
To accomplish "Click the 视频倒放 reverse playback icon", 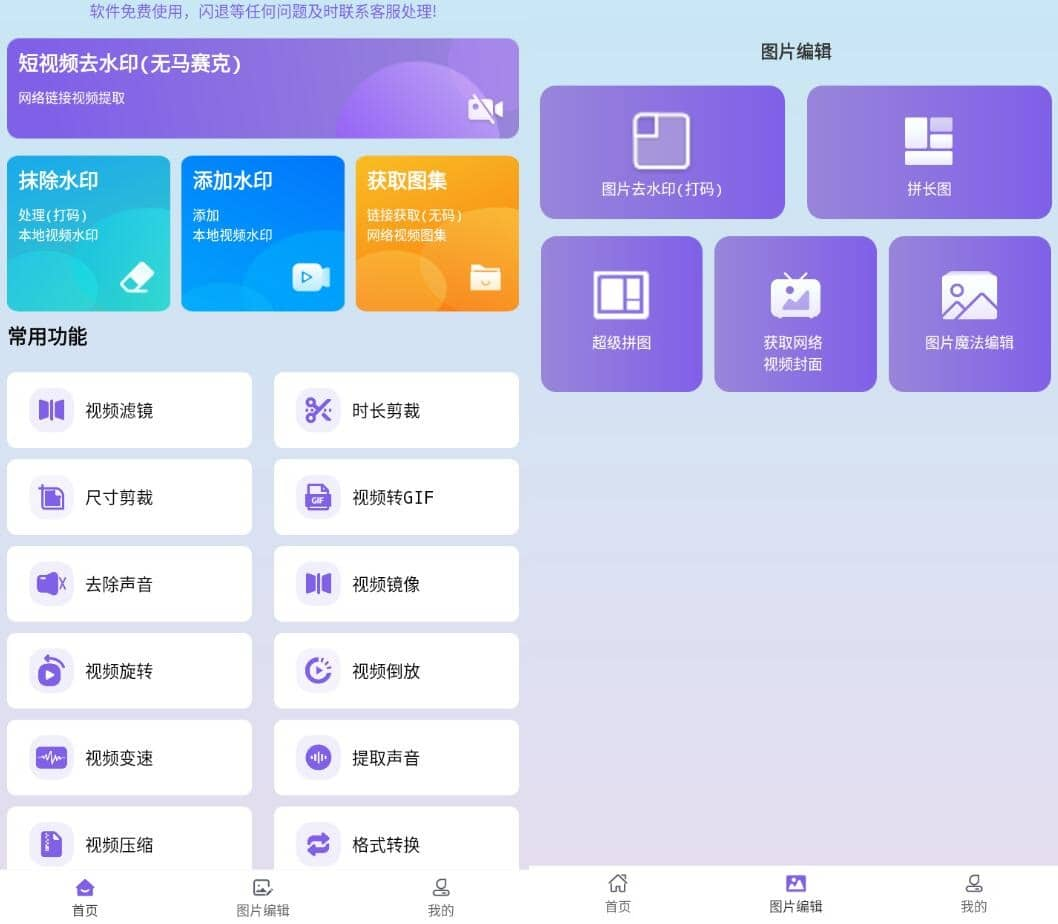I will click(x=318, y=671).
